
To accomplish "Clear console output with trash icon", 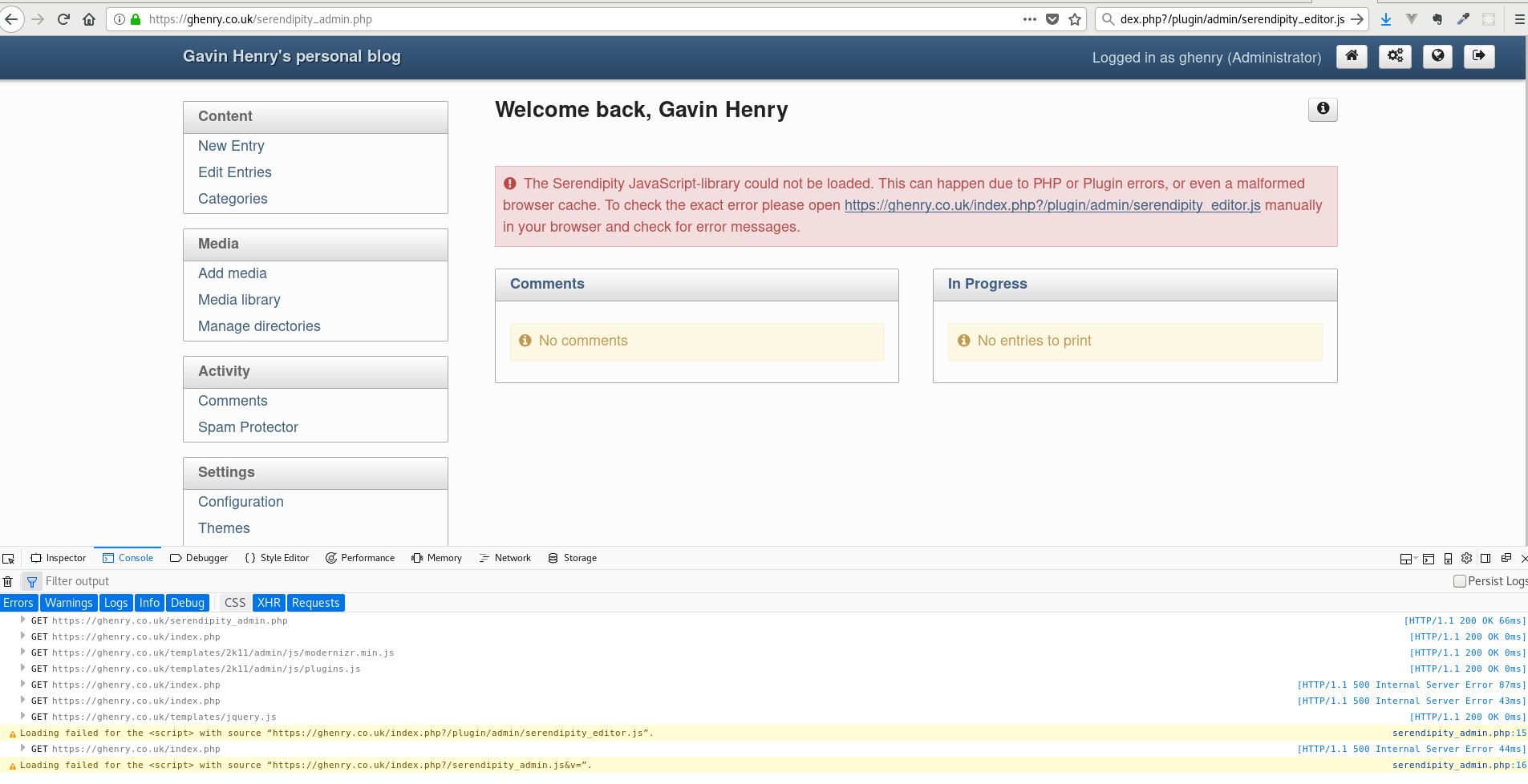I will point(8,581).
